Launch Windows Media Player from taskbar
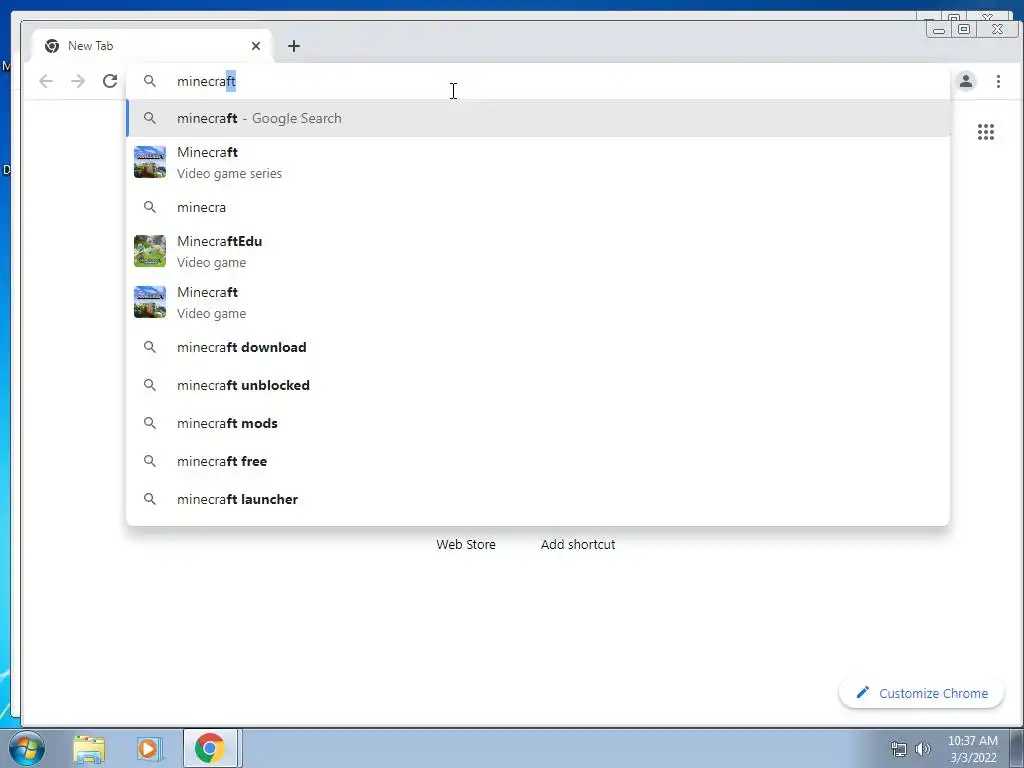This screenshot has width=1024, height=768. click(148, 748)
